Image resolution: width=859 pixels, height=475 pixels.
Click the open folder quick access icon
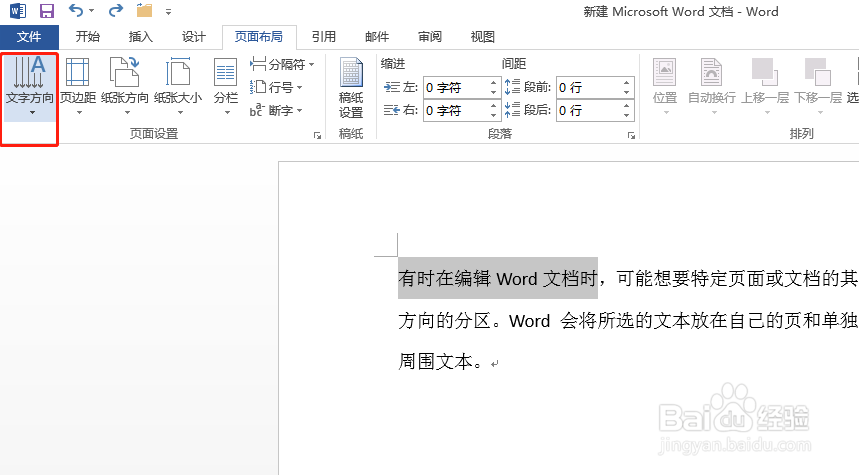tap(144, 10)
